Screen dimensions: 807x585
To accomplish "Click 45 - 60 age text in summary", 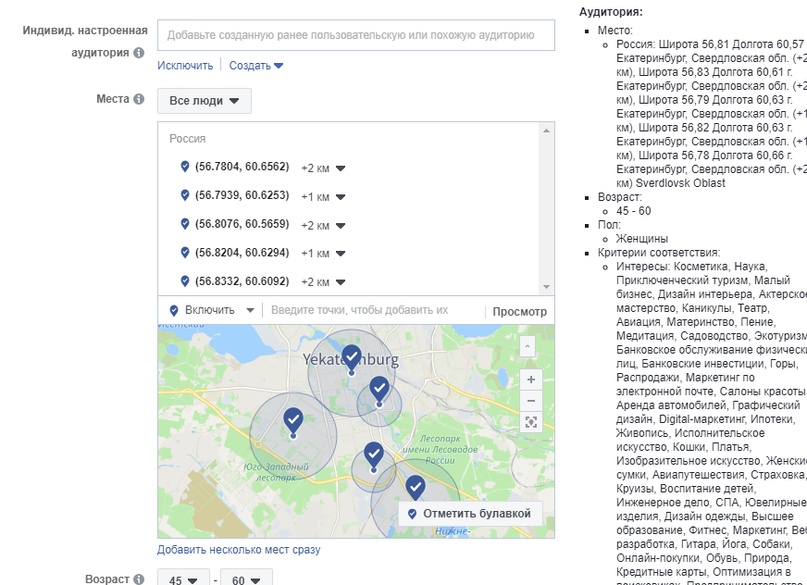I will point(634,211).
